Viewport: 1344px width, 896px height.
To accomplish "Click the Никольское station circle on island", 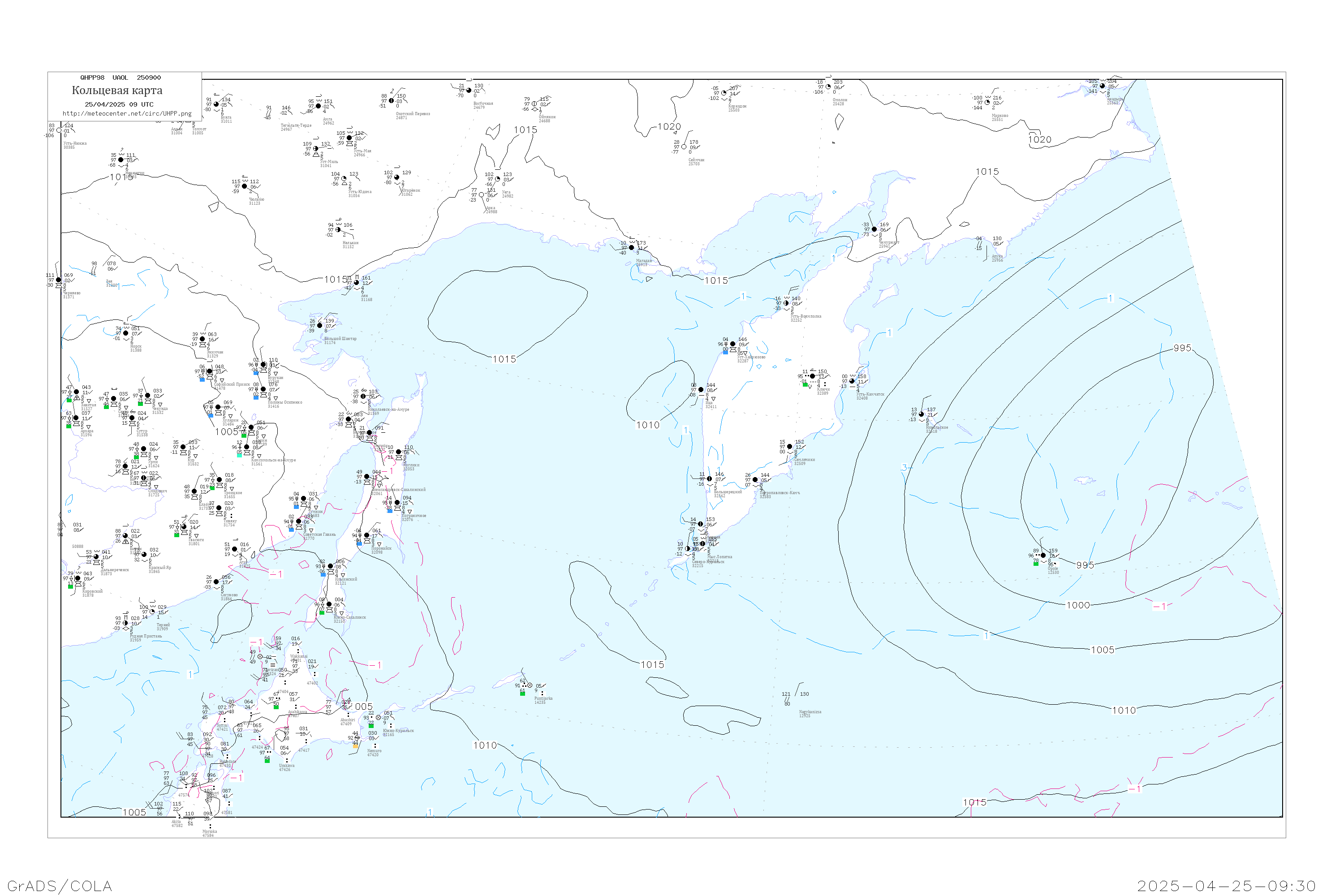I will tap(921, 414).
